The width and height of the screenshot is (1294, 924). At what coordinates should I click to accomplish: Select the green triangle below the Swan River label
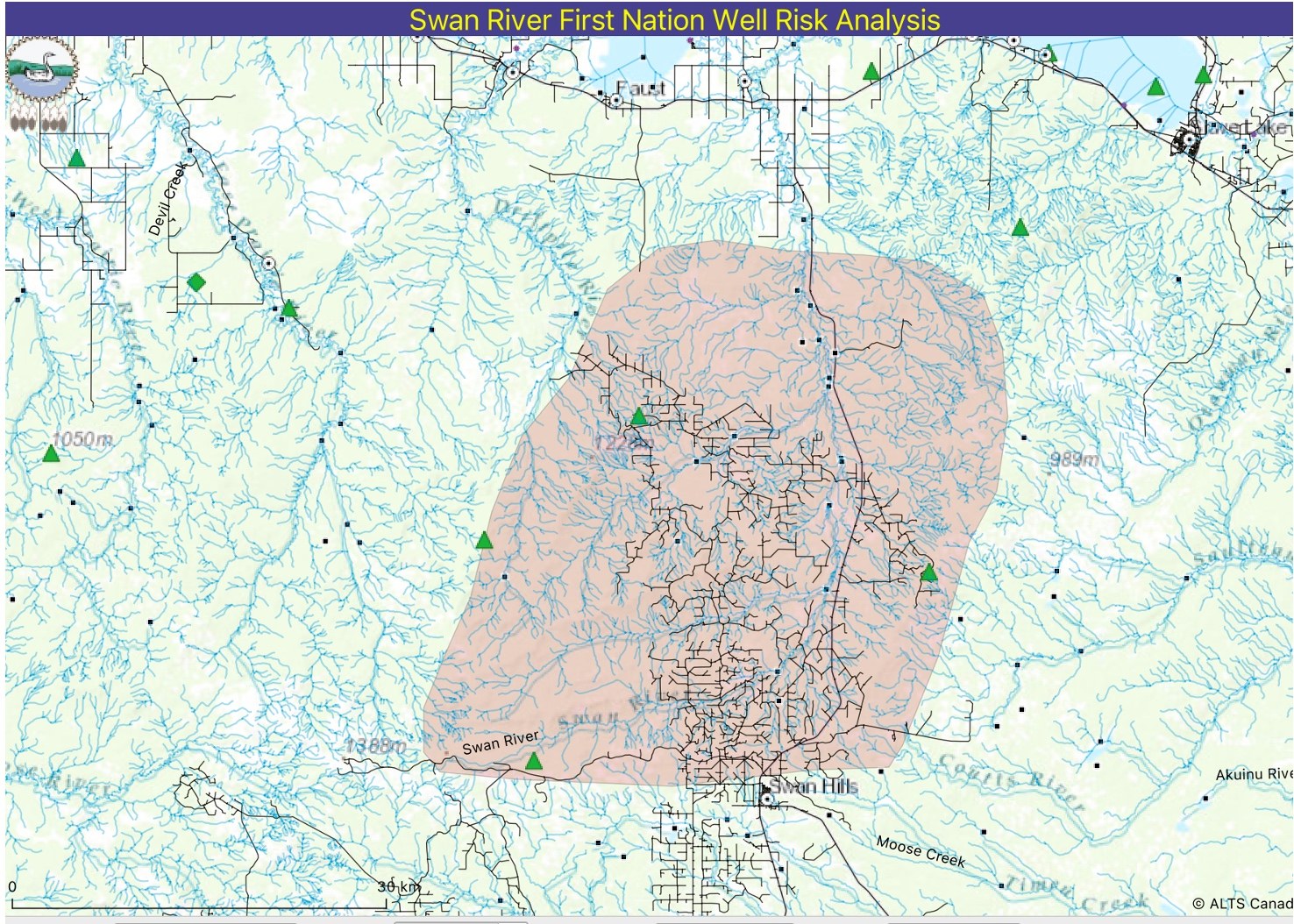(x=533, y=761)
